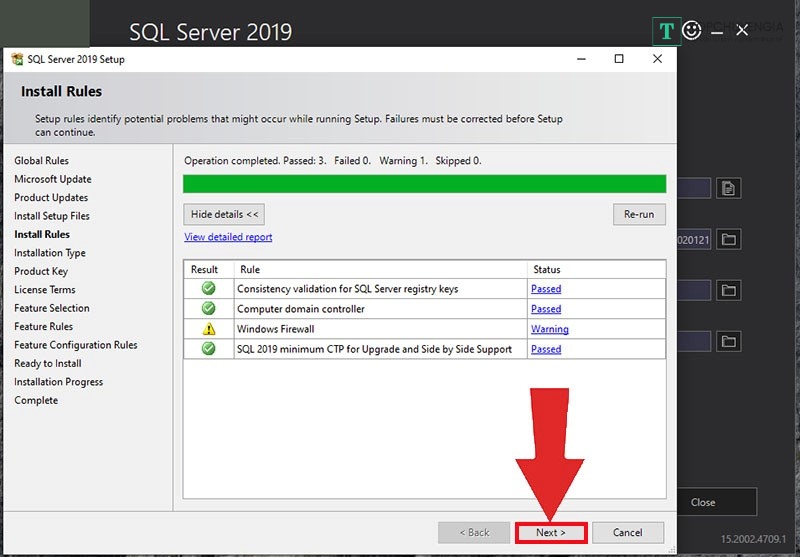Click green check icon for SQL 2019 minimum CTP

208,349
